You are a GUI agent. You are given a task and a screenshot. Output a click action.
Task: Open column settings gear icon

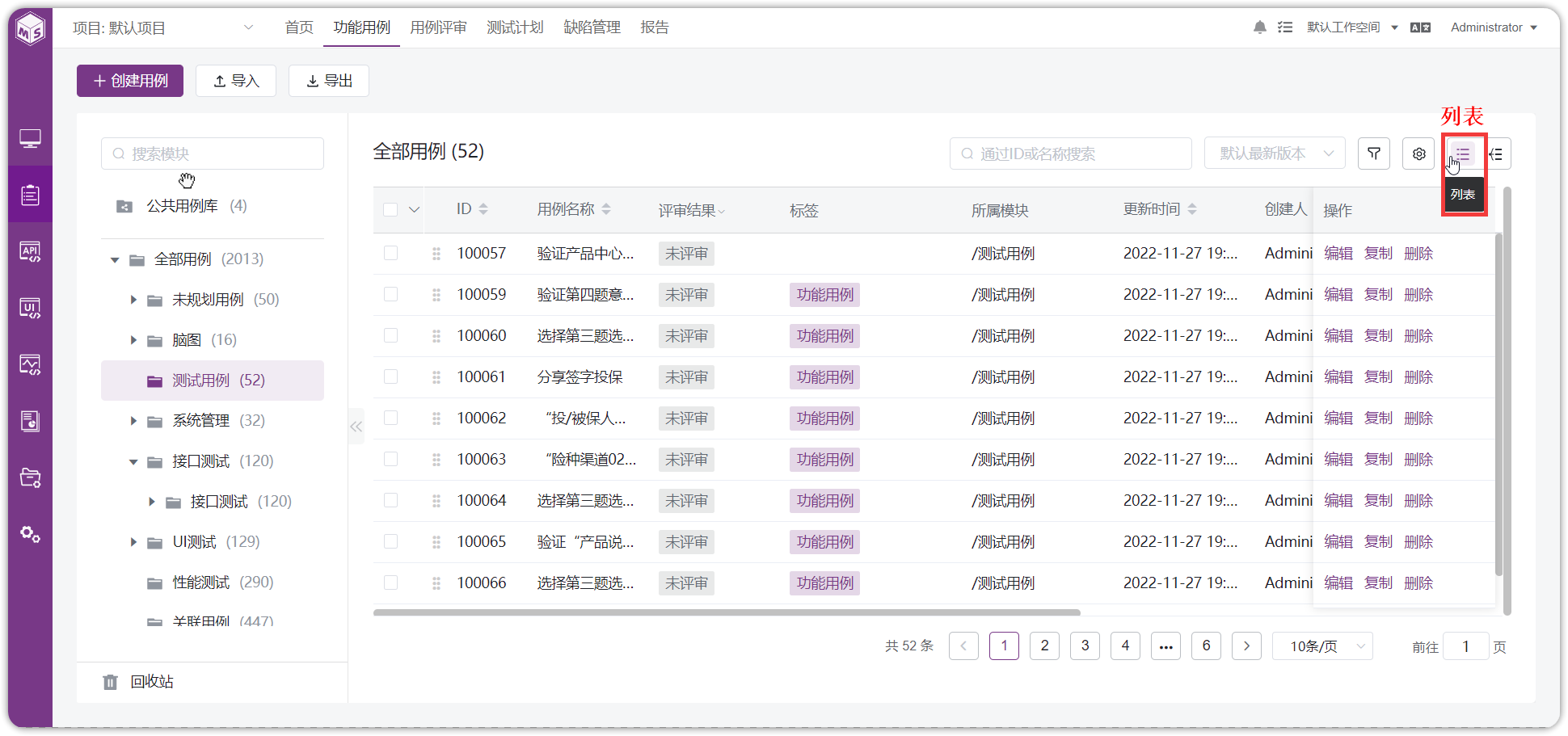pyautogui.click(x=1418, y=154)
